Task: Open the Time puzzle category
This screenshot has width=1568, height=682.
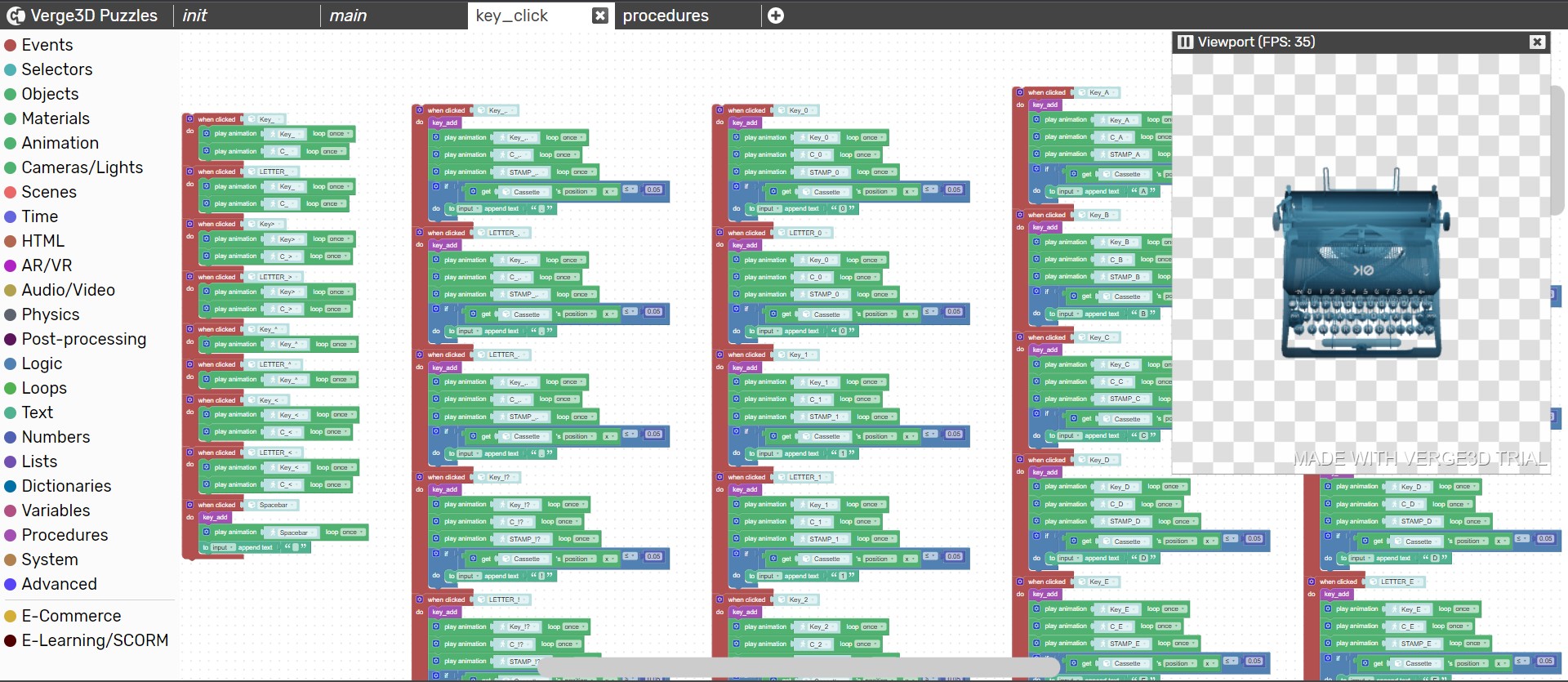Action: click(x=39, y=216)
